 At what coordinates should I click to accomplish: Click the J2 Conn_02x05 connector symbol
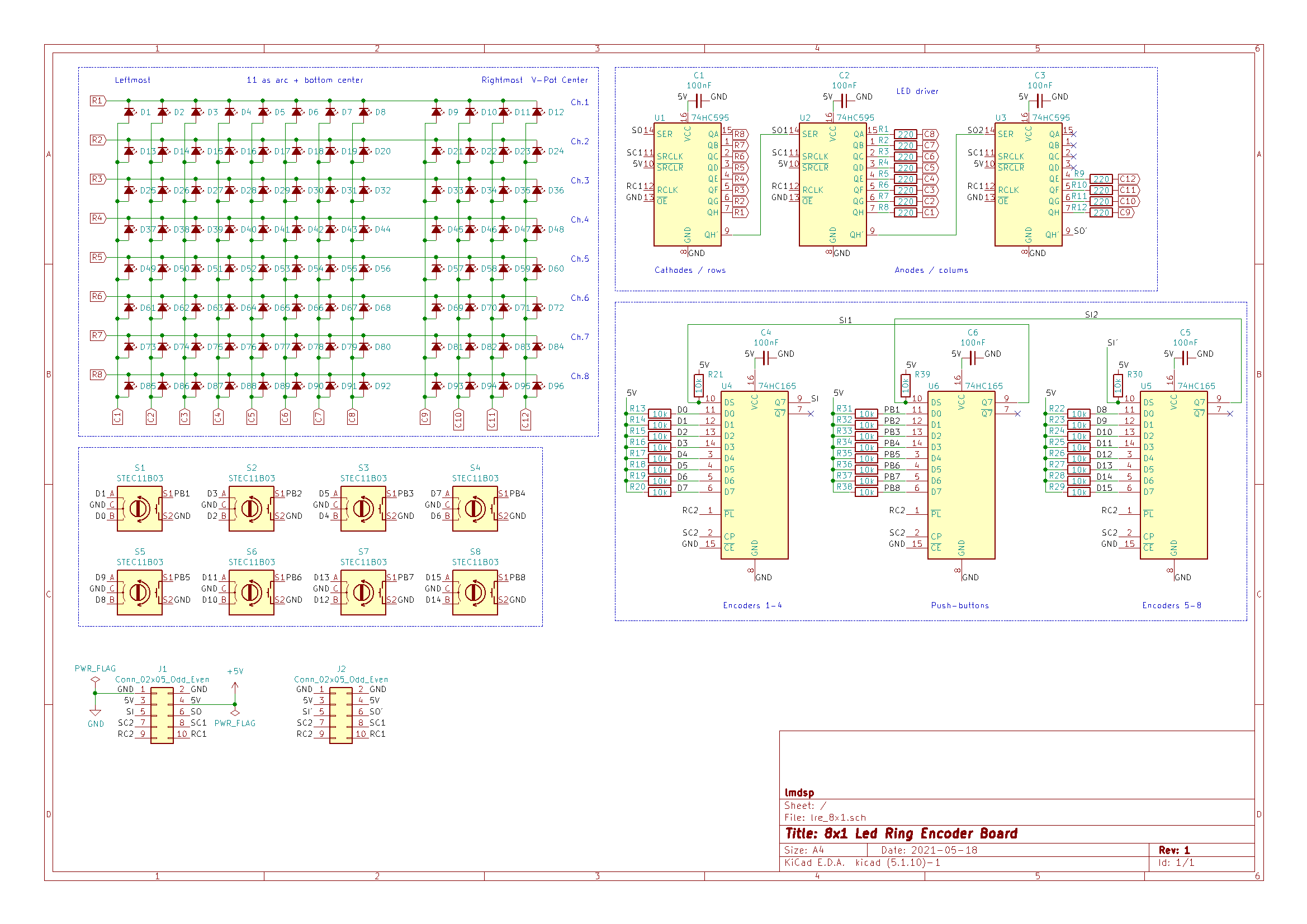341,715
